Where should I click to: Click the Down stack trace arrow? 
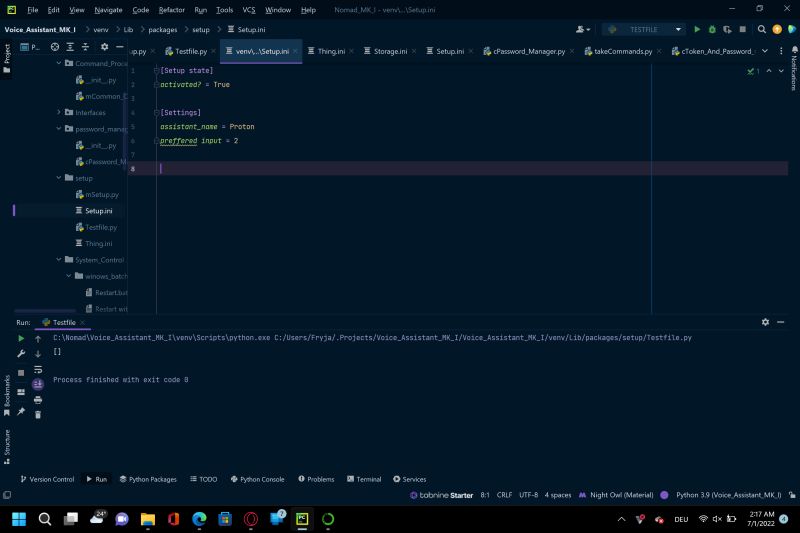click(38, 353)
